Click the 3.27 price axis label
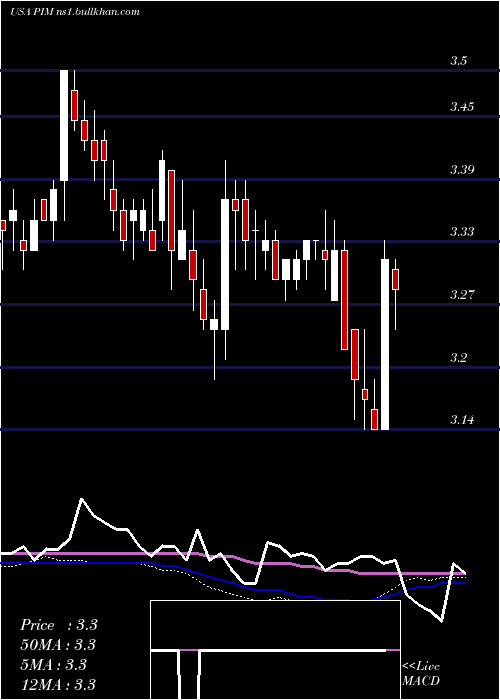 point(462,295)
